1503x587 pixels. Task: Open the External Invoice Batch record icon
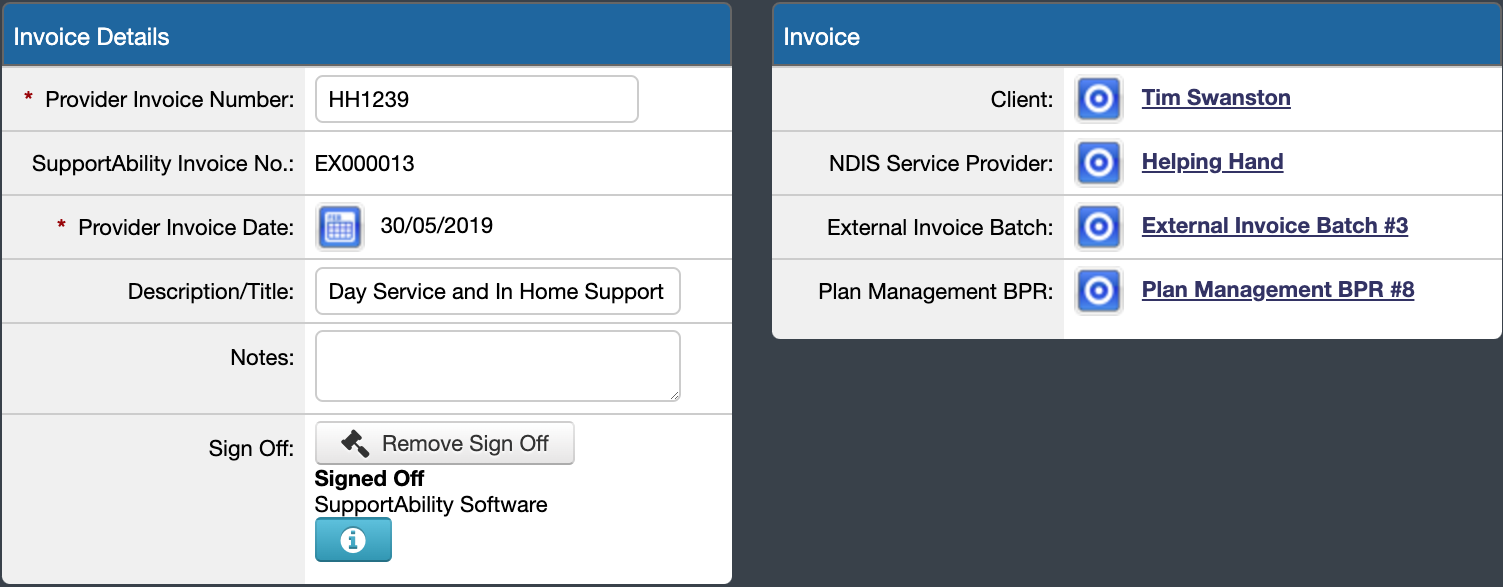(x=1098, y=227)
